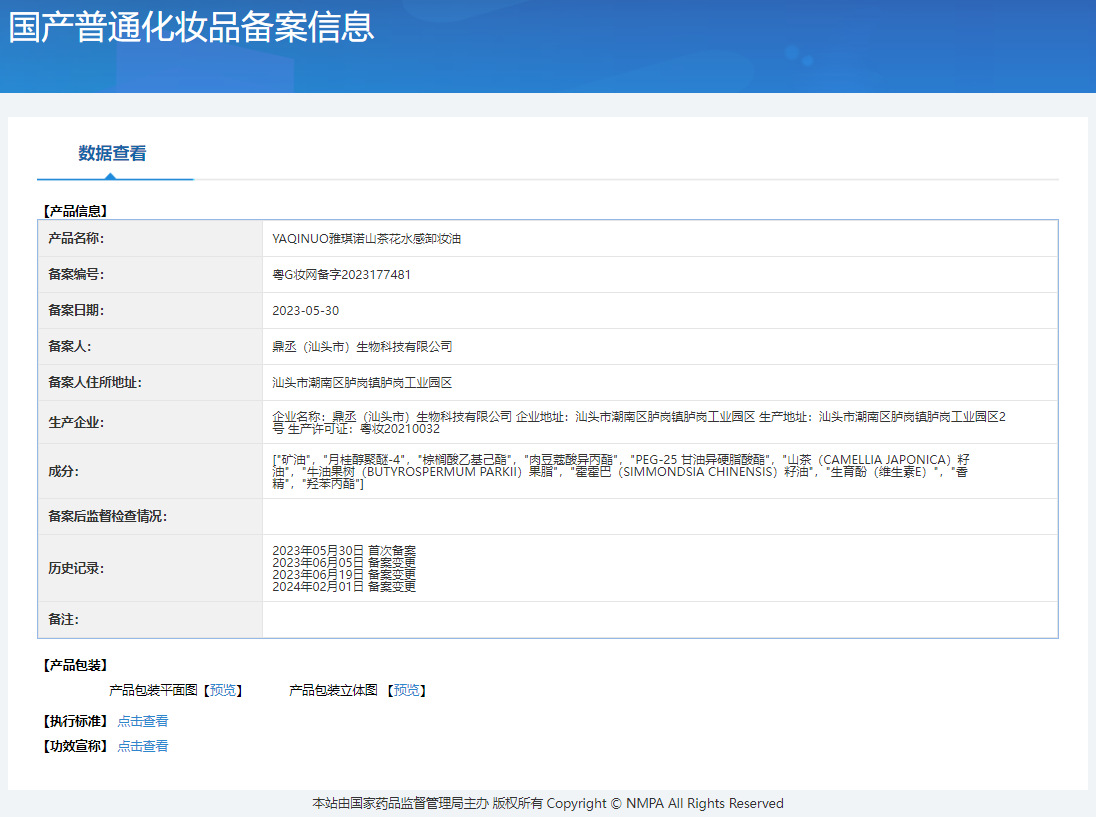The width and height of the screenshot is (1096, 817).
Task: Open 点击查看 link next to 执行标准
Action: tap(143, 721)
